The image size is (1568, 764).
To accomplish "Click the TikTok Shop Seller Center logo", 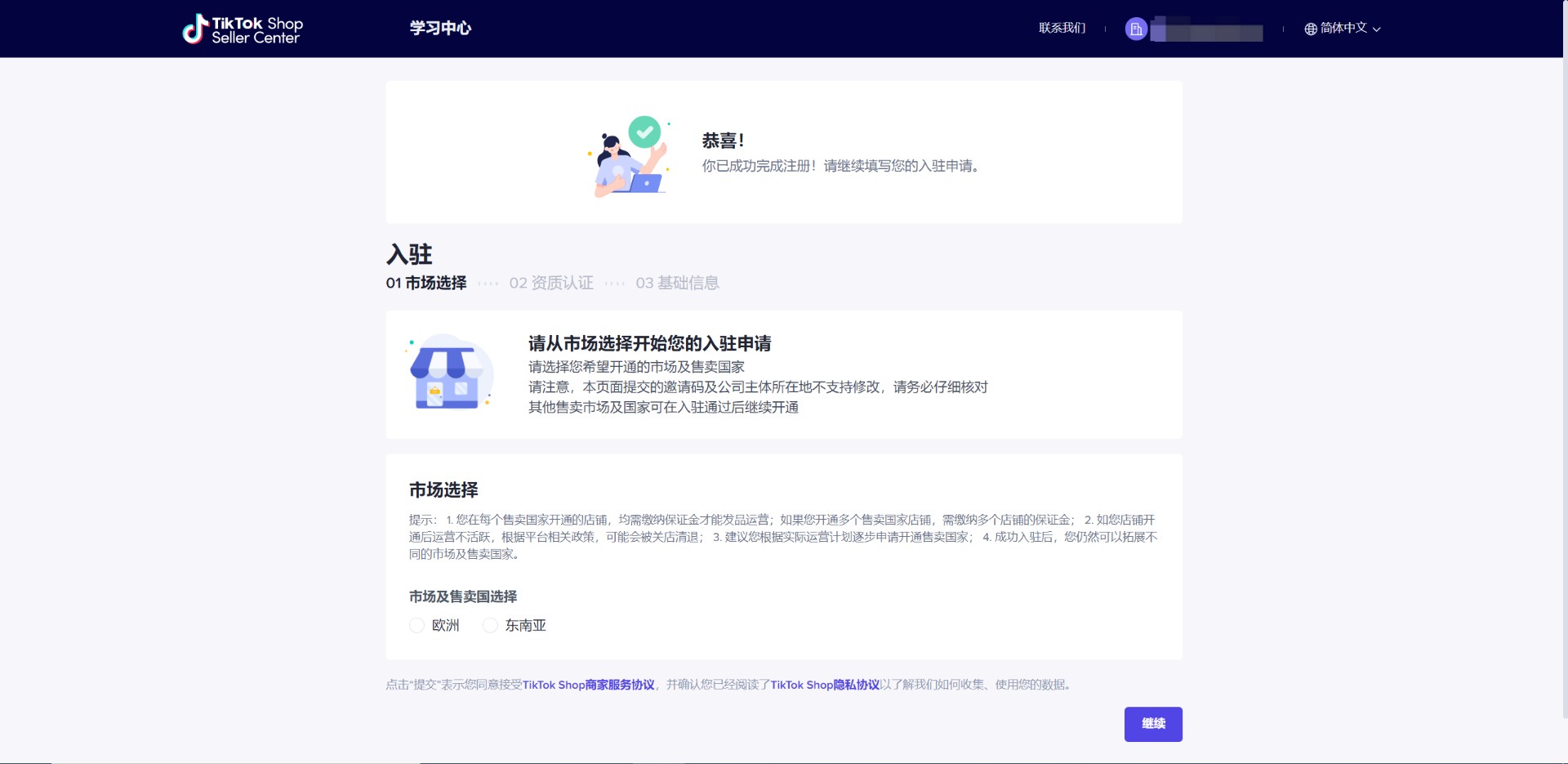I will [x=243, y=29].
